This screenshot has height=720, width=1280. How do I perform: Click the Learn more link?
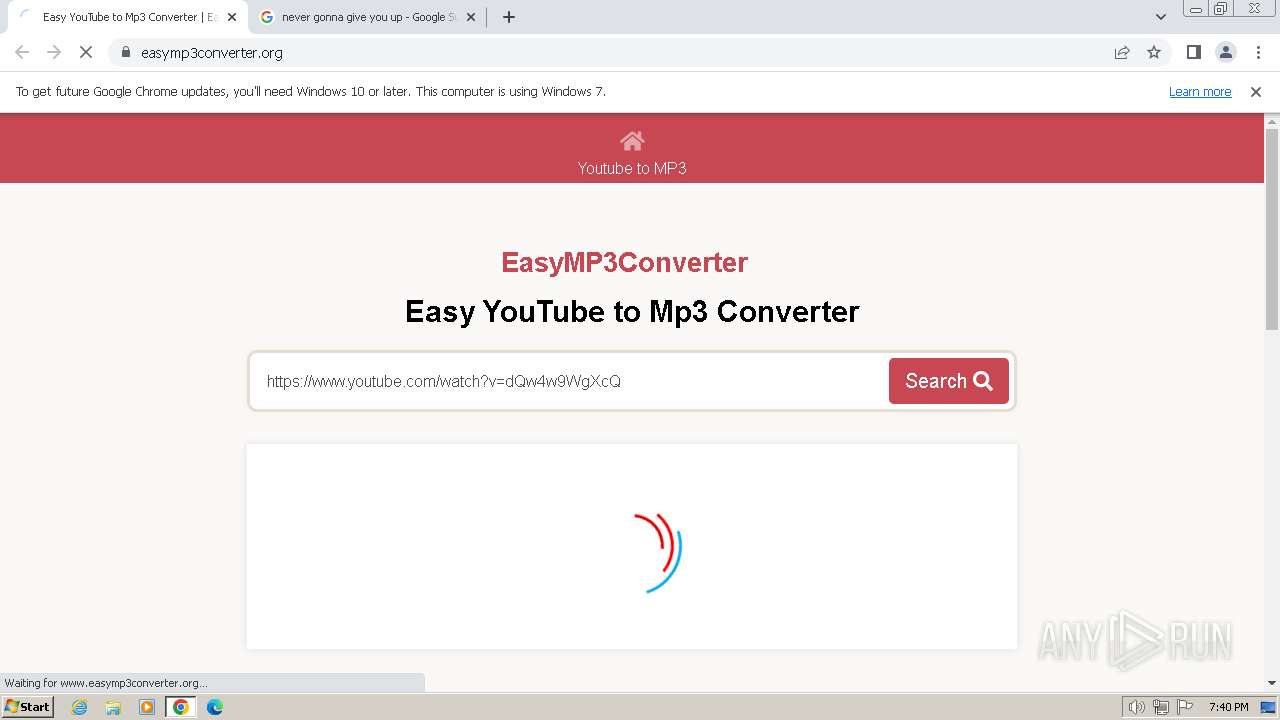click(x=1200, y=92)
